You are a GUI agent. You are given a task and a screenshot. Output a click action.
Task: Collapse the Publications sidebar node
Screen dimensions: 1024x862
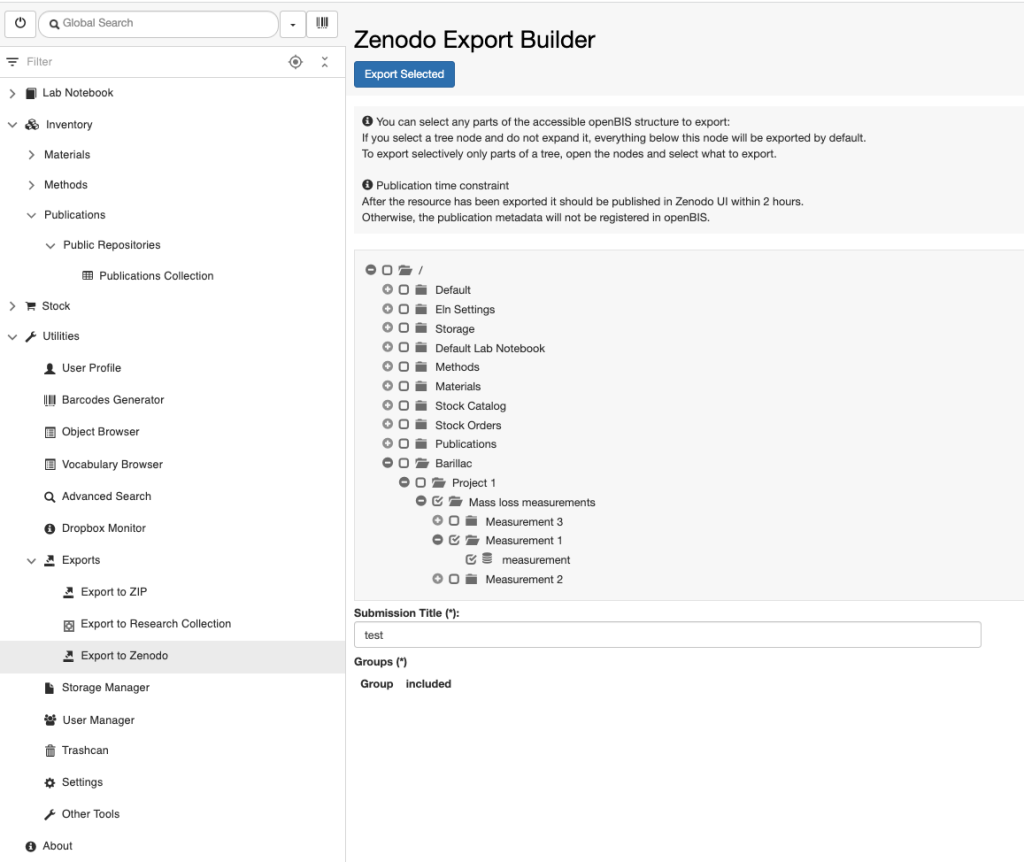point(31,216)
